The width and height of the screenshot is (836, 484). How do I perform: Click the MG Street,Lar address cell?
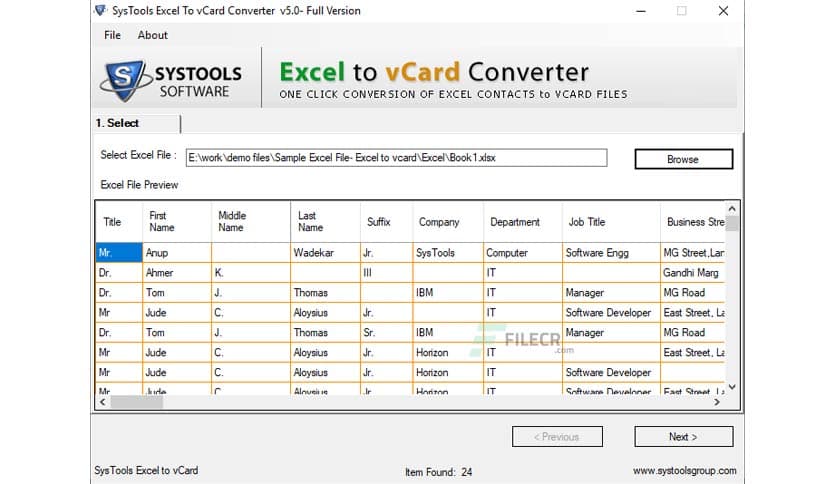click(x=693, y=253)
